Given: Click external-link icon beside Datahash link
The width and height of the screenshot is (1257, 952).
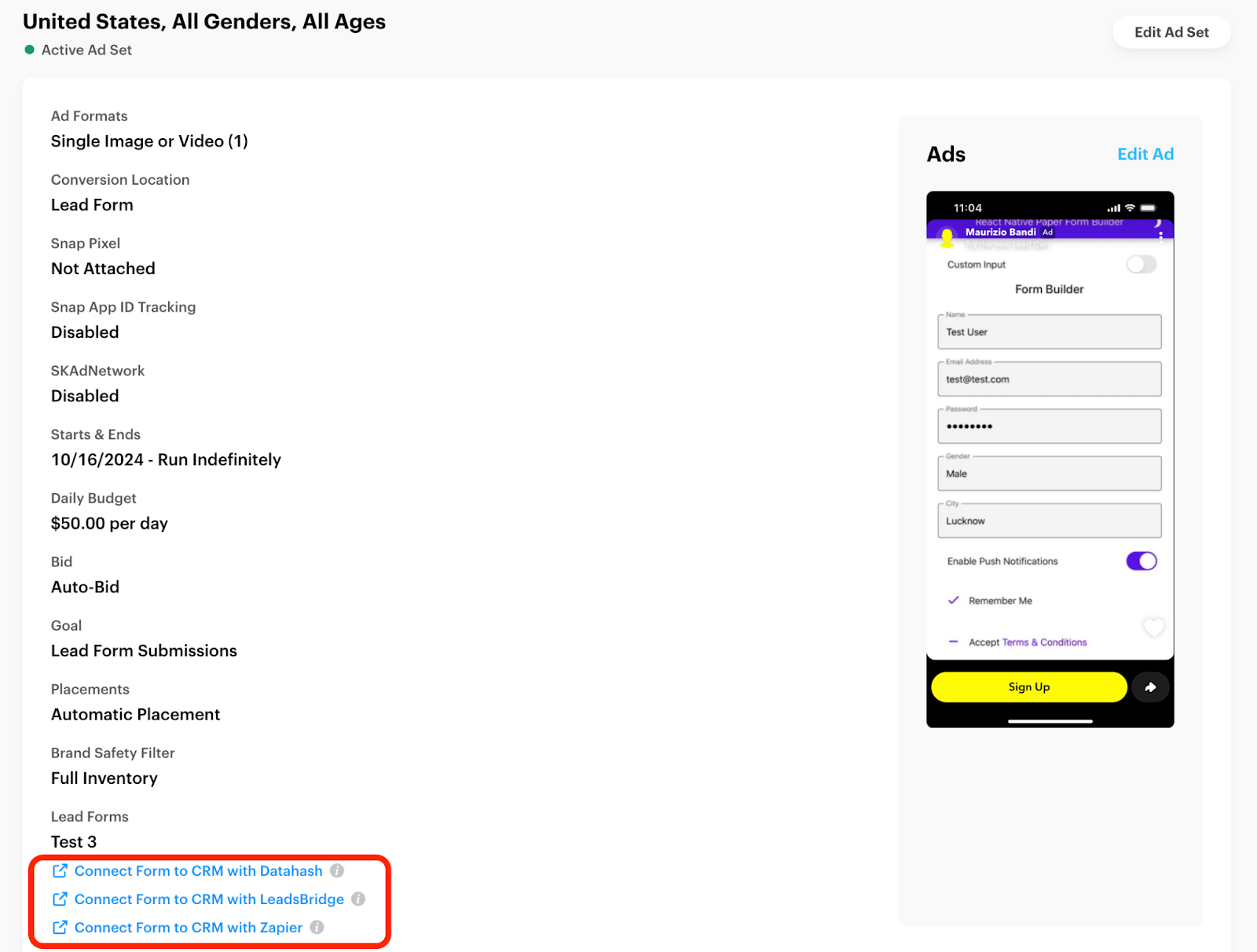Looking at the screenshot, I should [60, 870].
